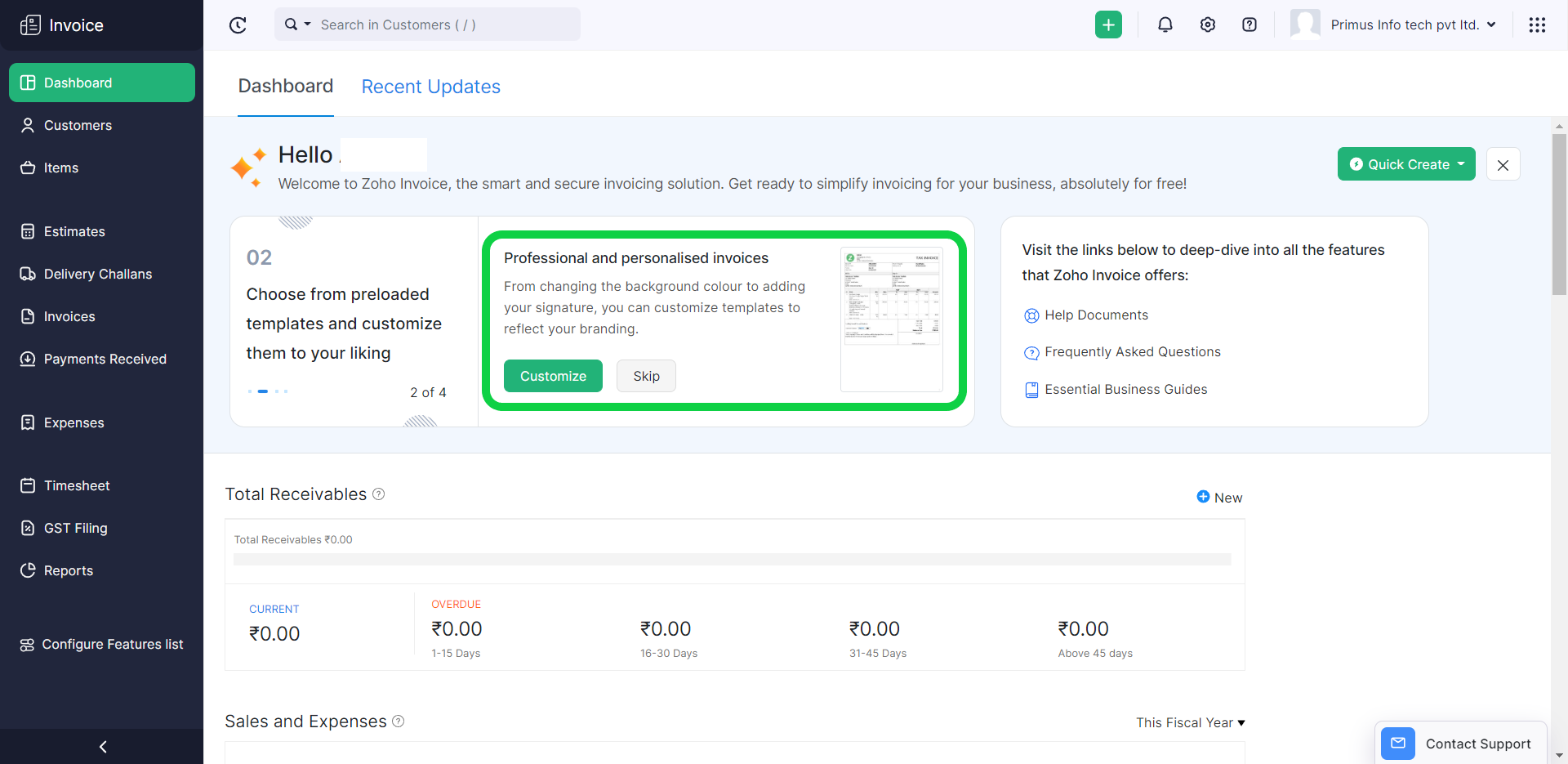Click the Contact Support label
The width and height of the screenshot is (1568, 764).
1478,744
